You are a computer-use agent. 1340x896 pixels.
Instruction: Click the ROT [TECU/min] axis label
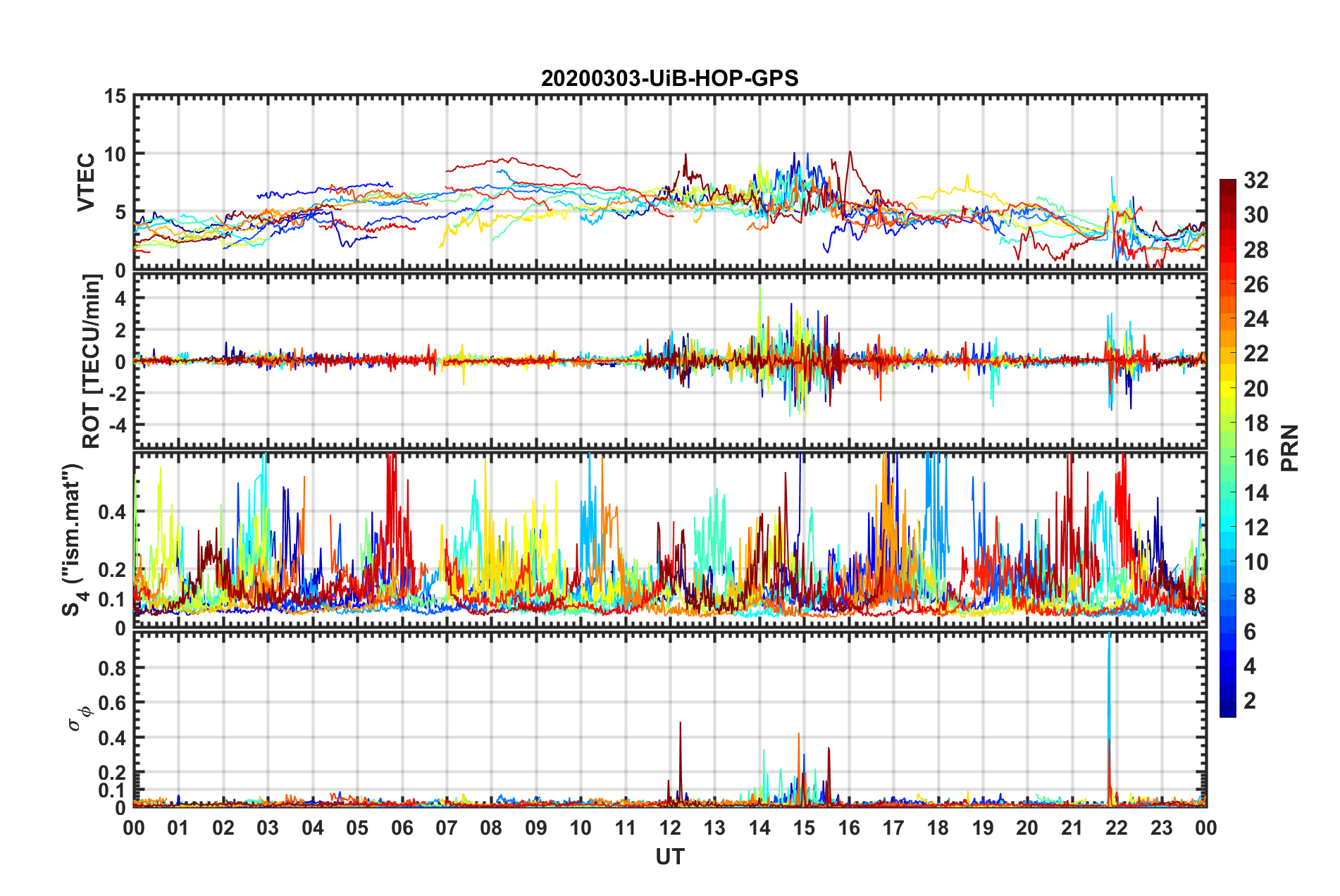tap(91, 361)
